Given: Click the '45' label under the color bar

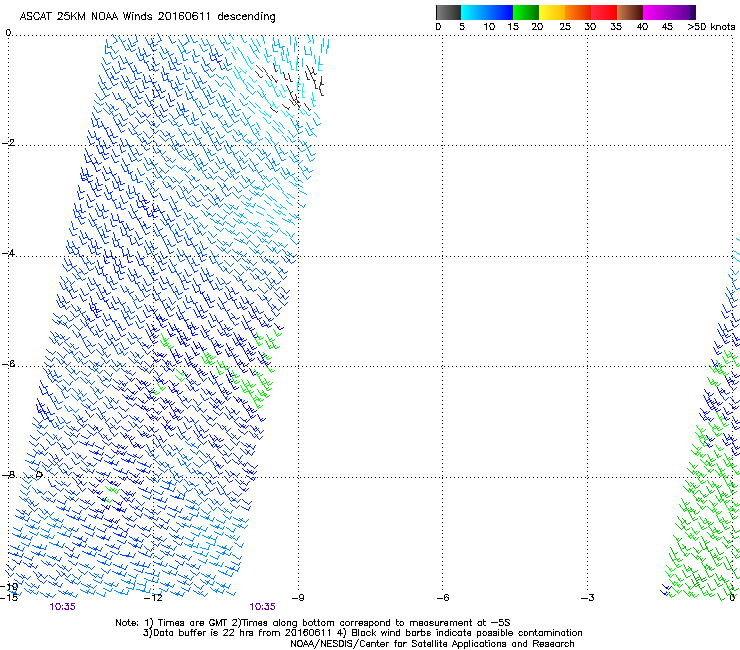Looking at the screenshot, I should 667,27.
